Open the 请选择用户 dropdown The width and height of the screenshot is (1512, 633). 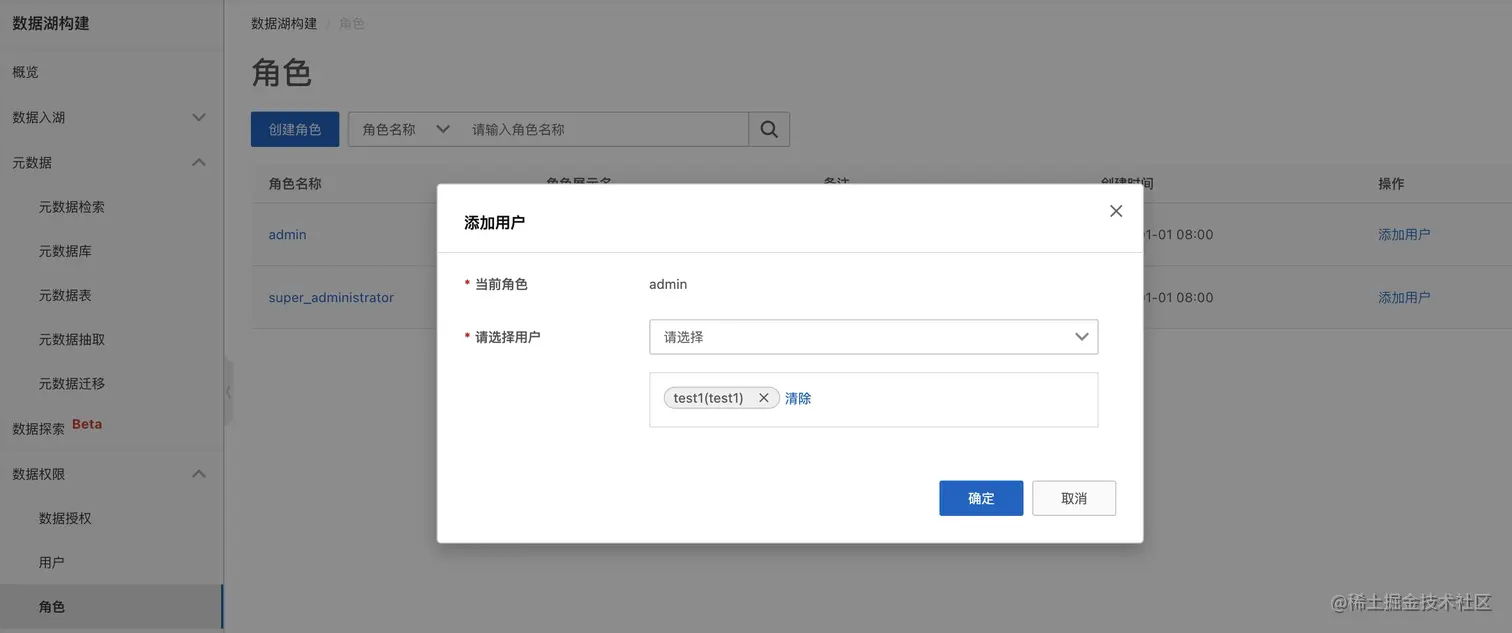click(873, 337)
